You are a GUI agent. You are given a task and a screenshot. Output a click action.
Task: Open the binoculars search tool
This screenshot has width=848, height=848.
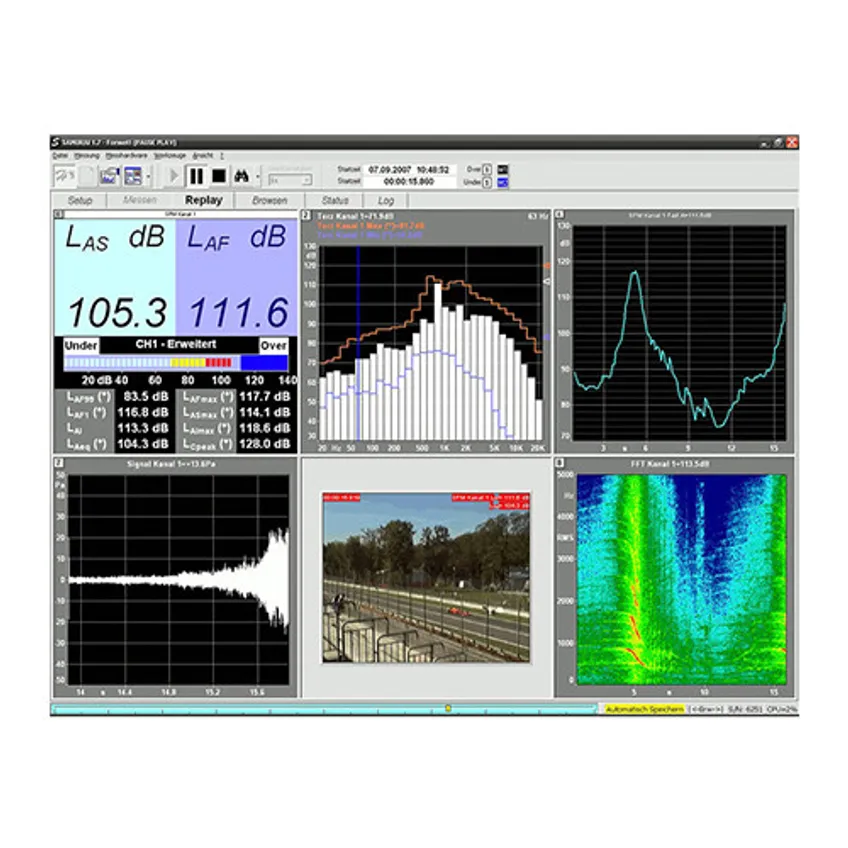tap(241, 176)
